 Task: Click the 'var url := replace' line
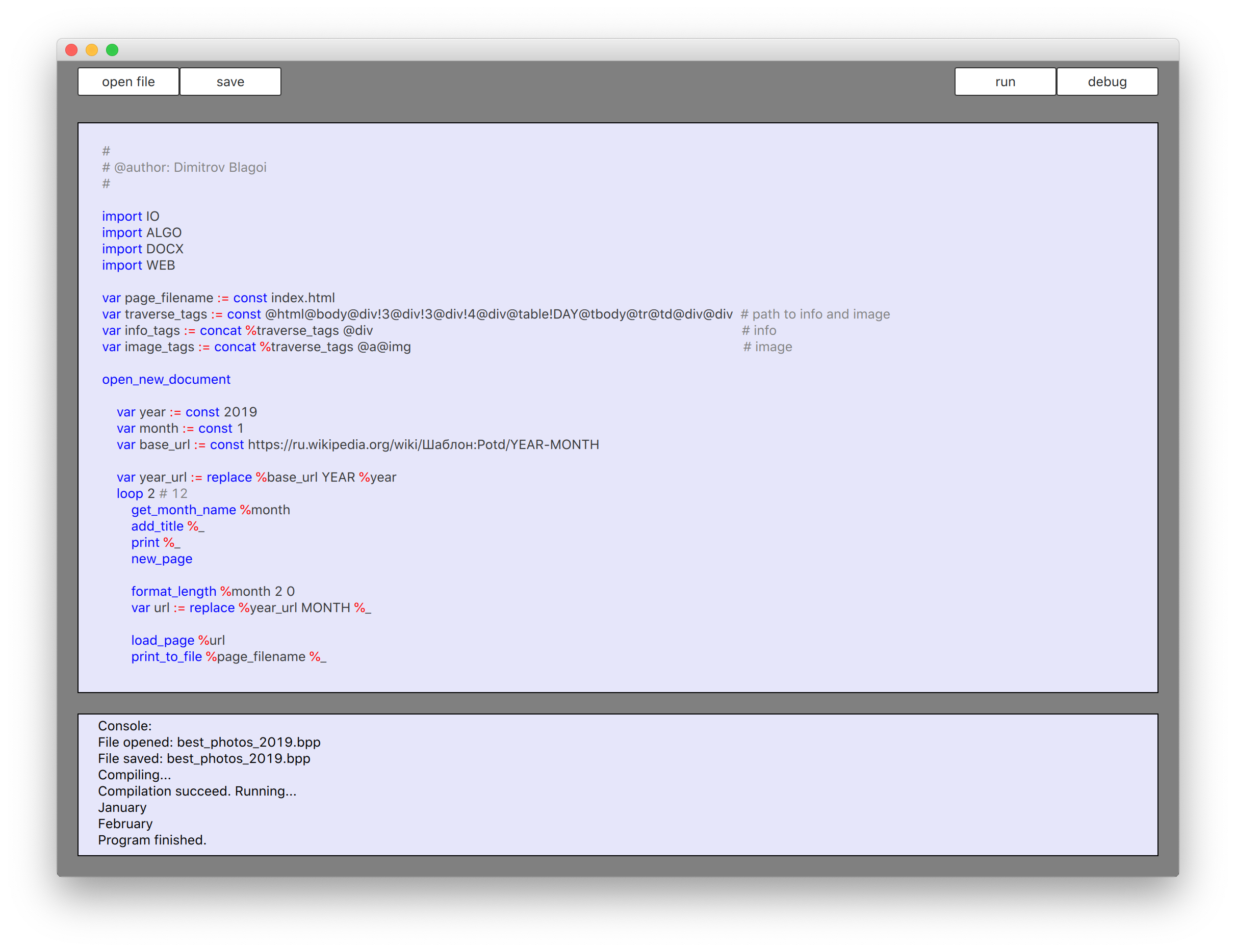coord(251,608)
